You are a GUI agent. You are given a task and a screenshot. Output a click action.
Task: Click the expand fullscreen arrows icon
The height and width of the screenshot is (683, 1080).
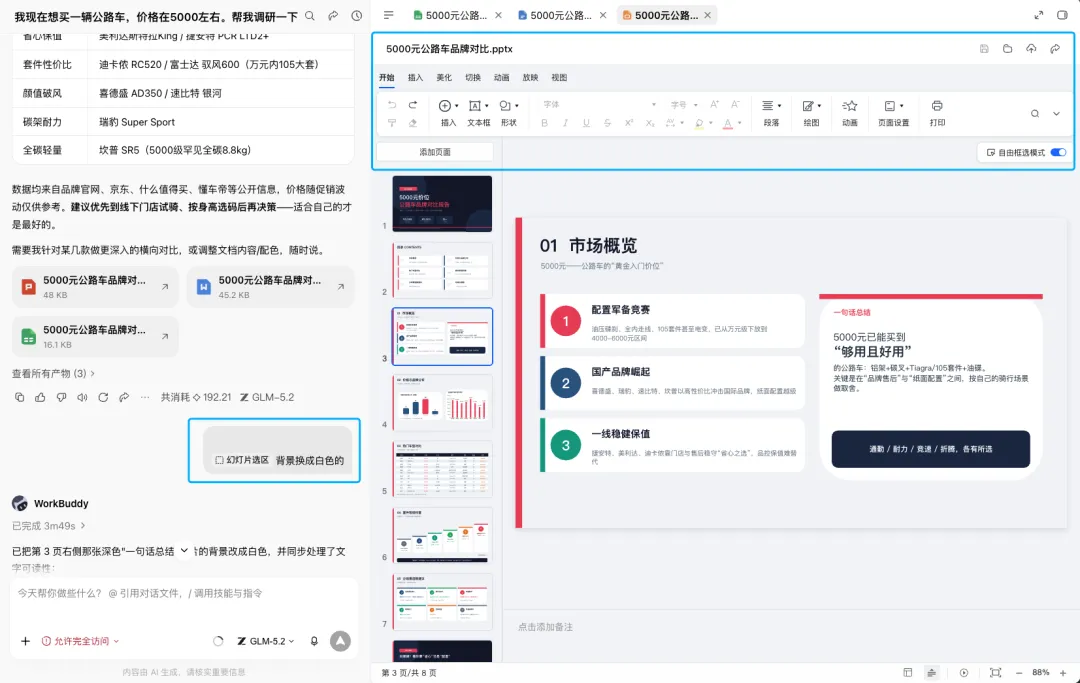(x=1039, y=15)
